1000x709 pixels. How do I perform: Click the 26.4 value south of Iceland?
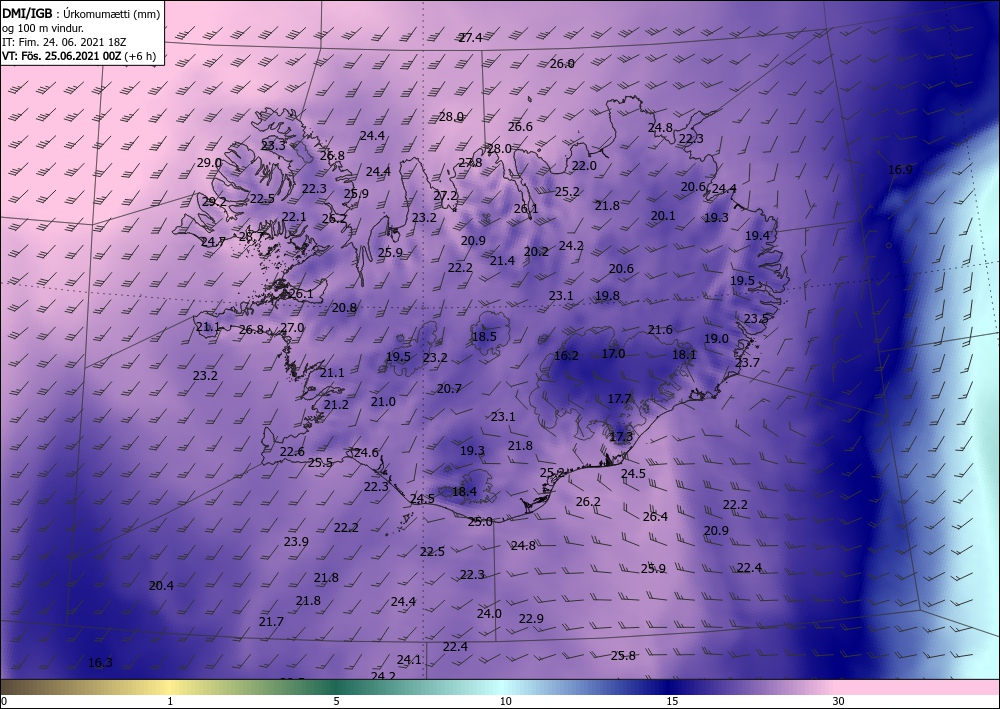point(655,517)
